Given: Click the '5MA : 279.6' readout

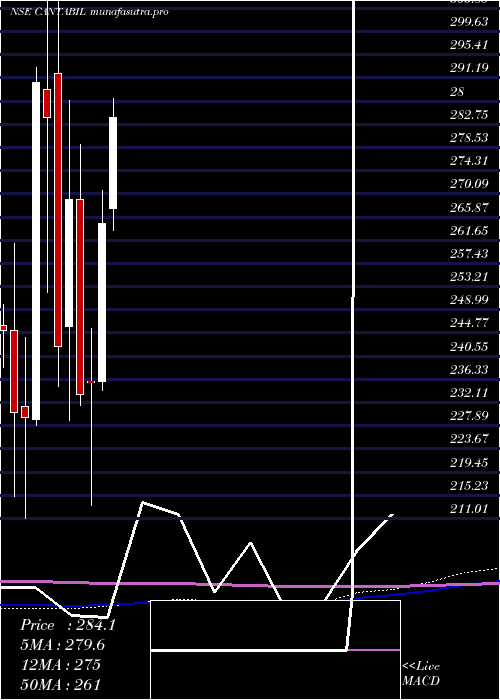Looking at the screenshot, I should (63, 645).
